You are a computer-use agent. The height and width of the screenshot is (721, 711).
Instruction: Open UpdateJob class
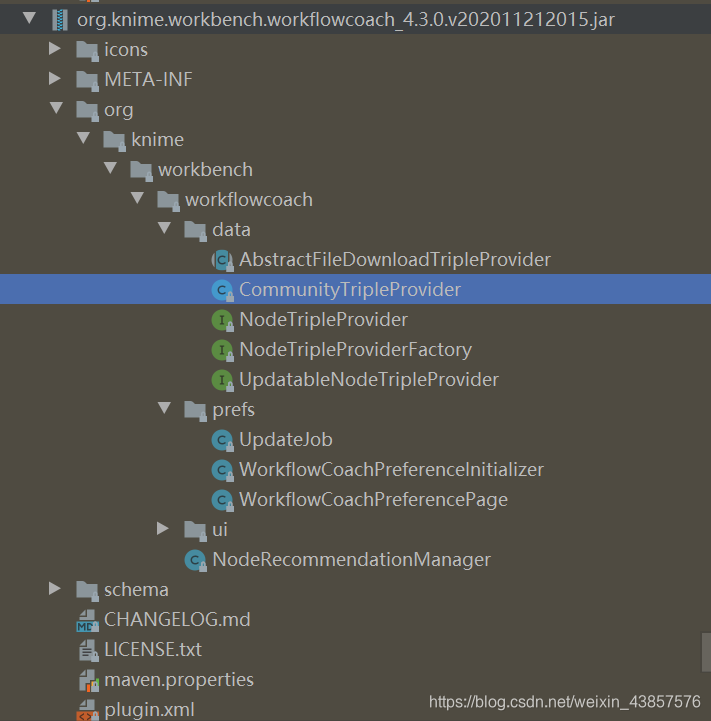[286, 440]
